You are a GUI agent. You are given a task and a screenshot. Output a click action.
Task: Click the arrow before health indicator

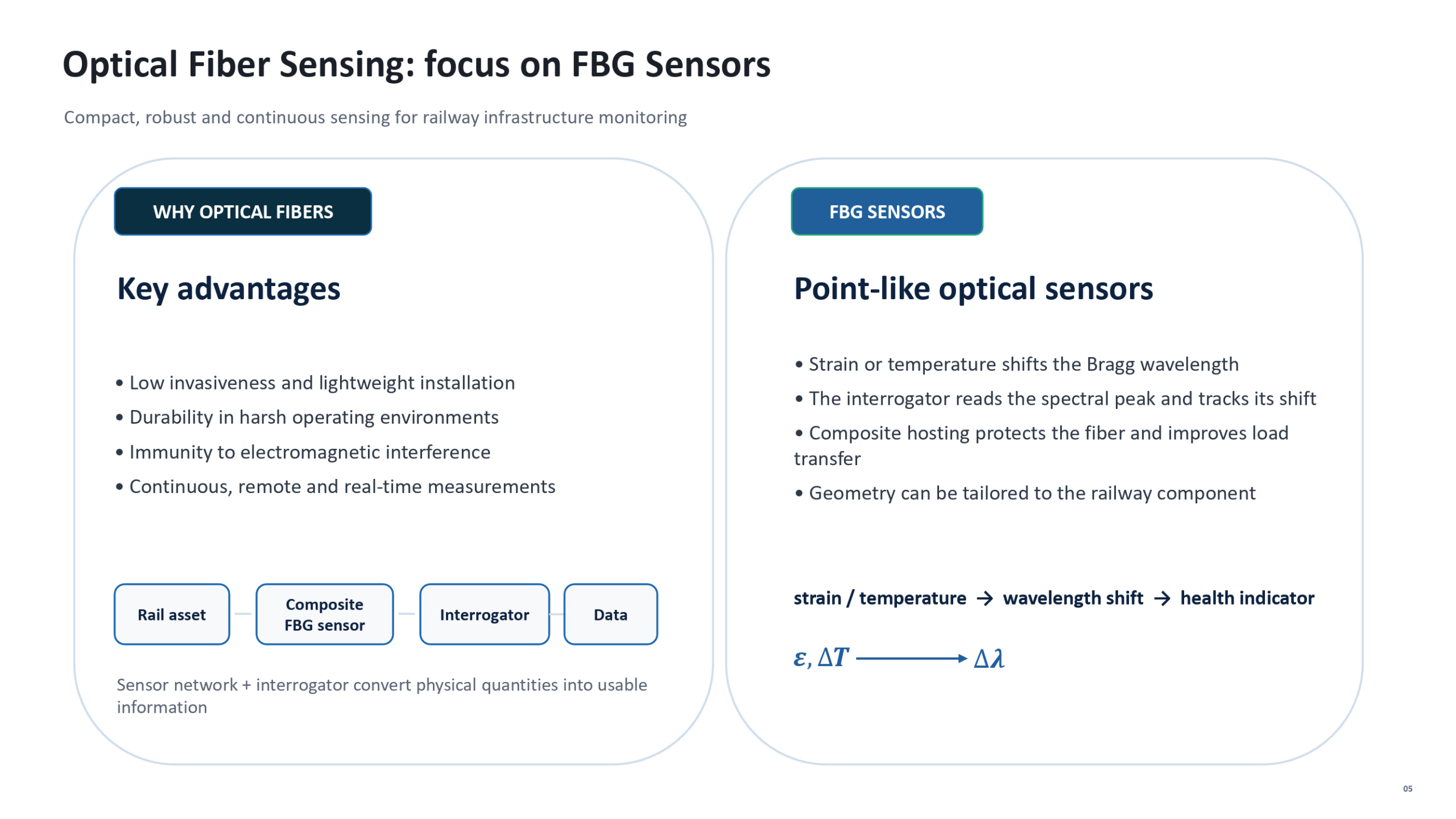click(1162, 599)
